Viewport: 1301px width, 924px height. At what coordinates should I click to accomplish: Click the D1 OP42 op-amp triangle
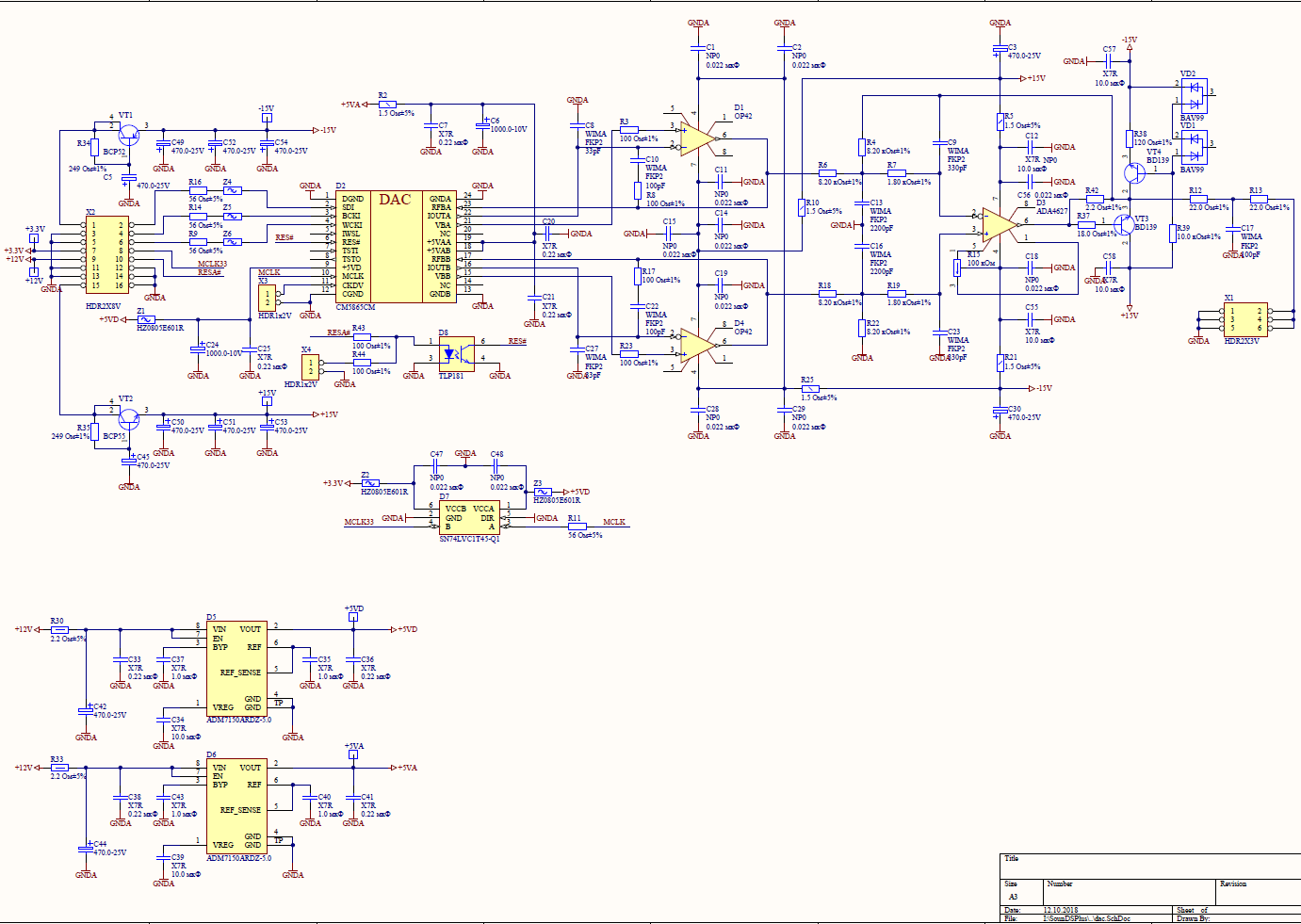[697, 138]
